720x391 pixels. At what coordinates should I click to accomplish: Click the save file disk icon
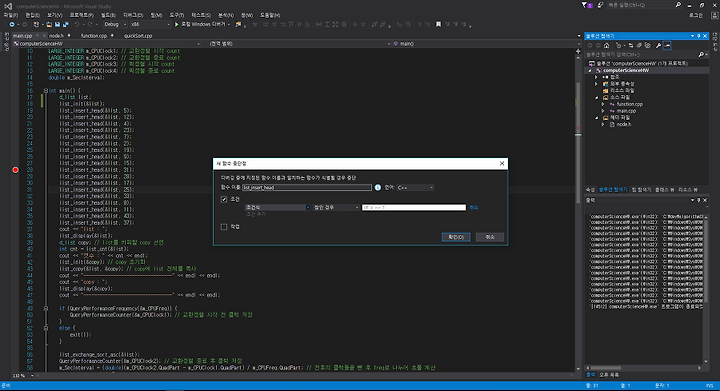click(x=57, y=24)
